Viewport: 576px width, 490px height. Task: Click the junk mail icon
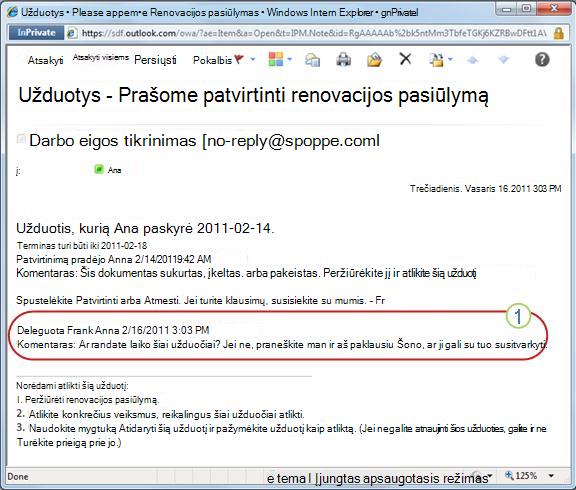coord(436,60)
